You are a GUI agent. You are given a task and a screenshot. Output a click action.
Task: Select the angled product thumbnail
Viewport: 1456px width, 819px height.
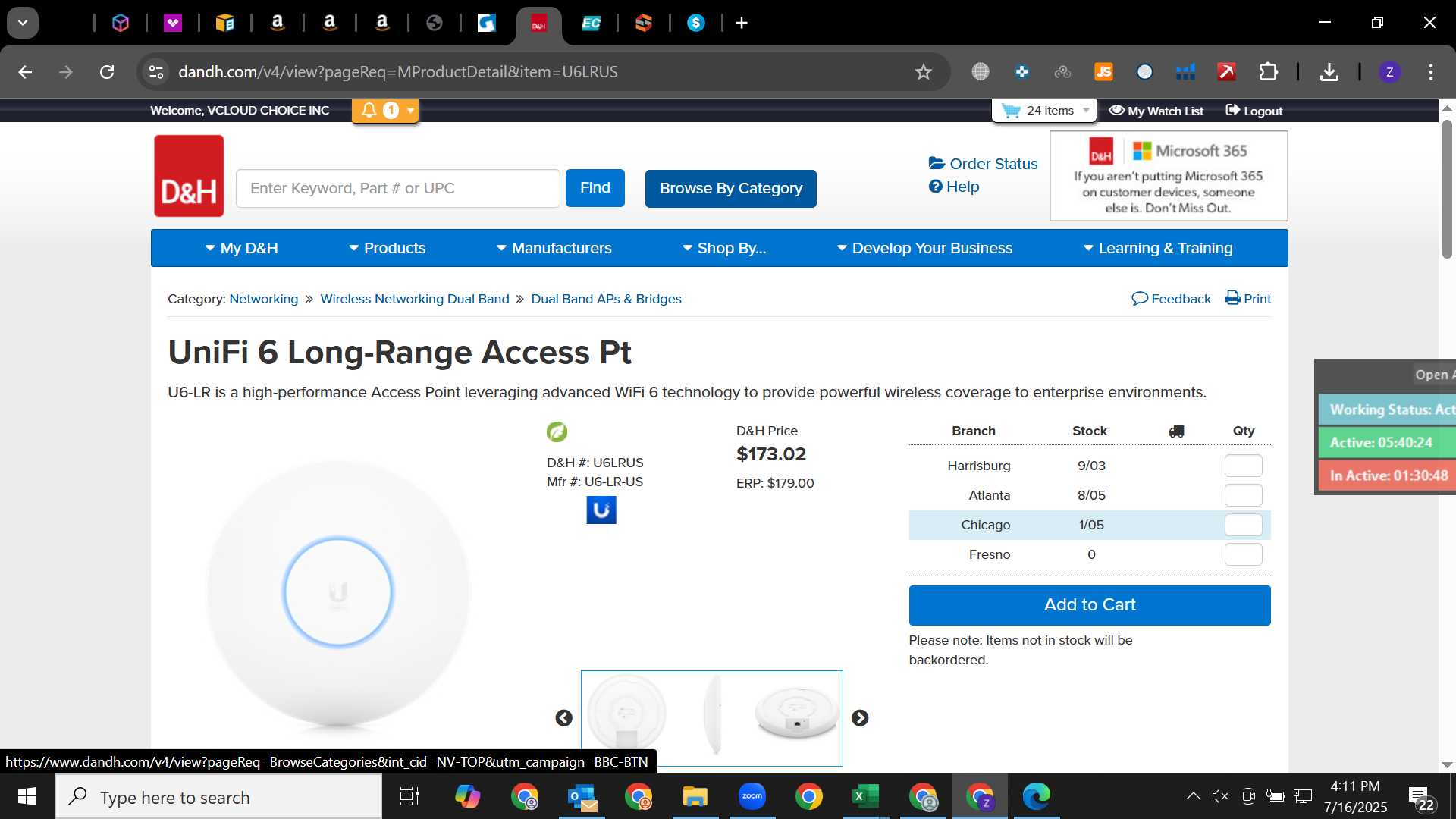796,713
